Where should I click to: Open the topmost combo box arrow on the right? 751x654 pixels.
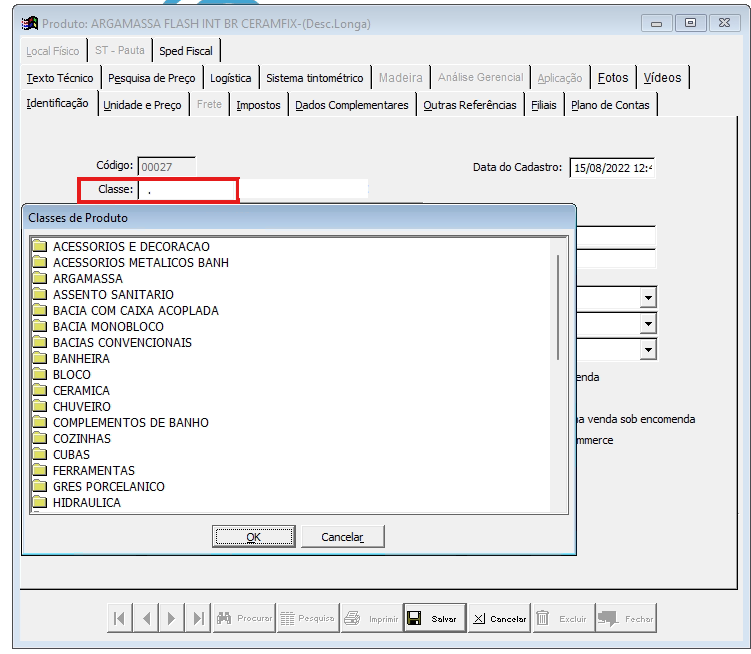[648, 298]
